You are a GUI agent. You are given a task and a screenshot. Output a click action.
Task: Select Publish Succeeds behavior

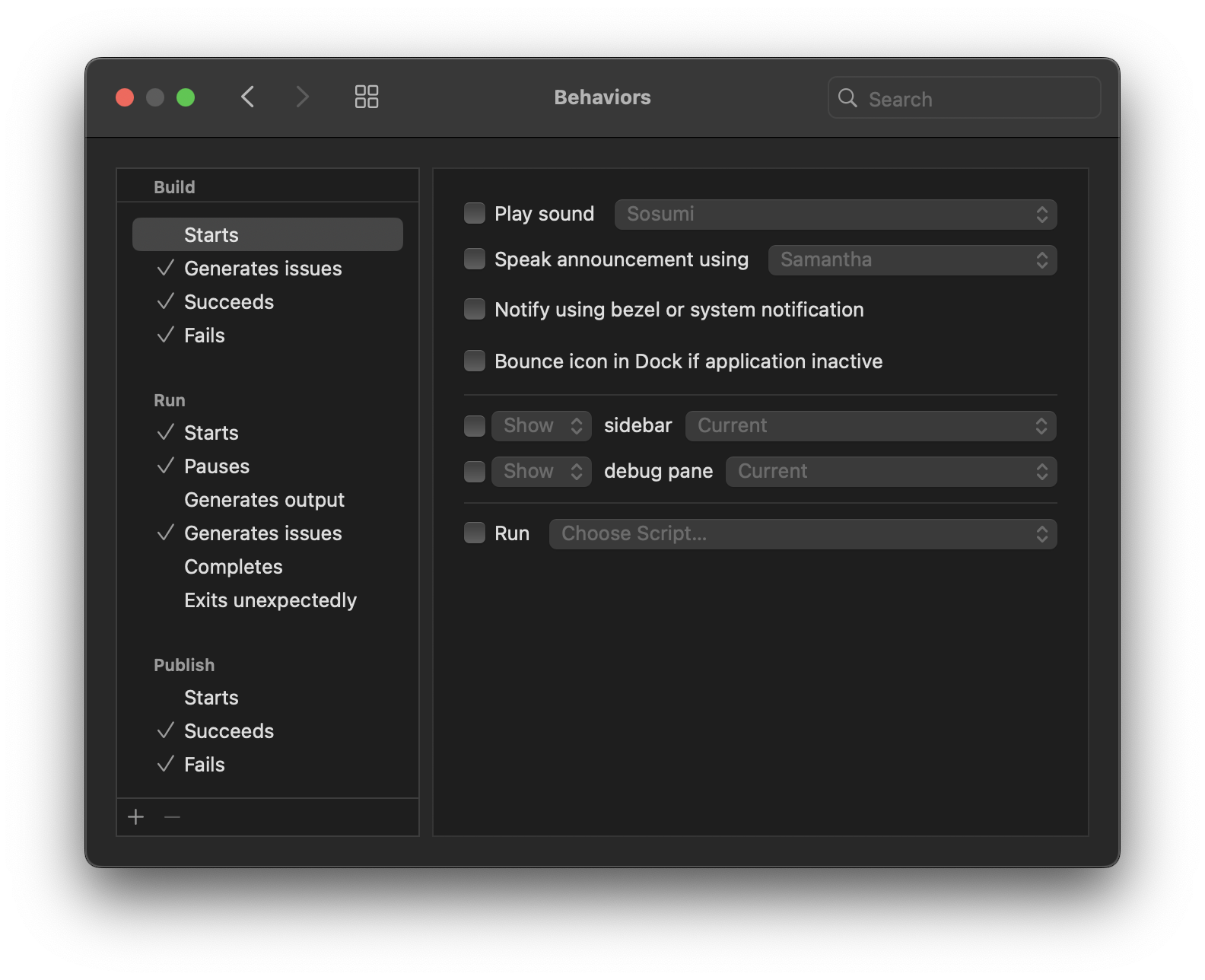tap(268, 731)
